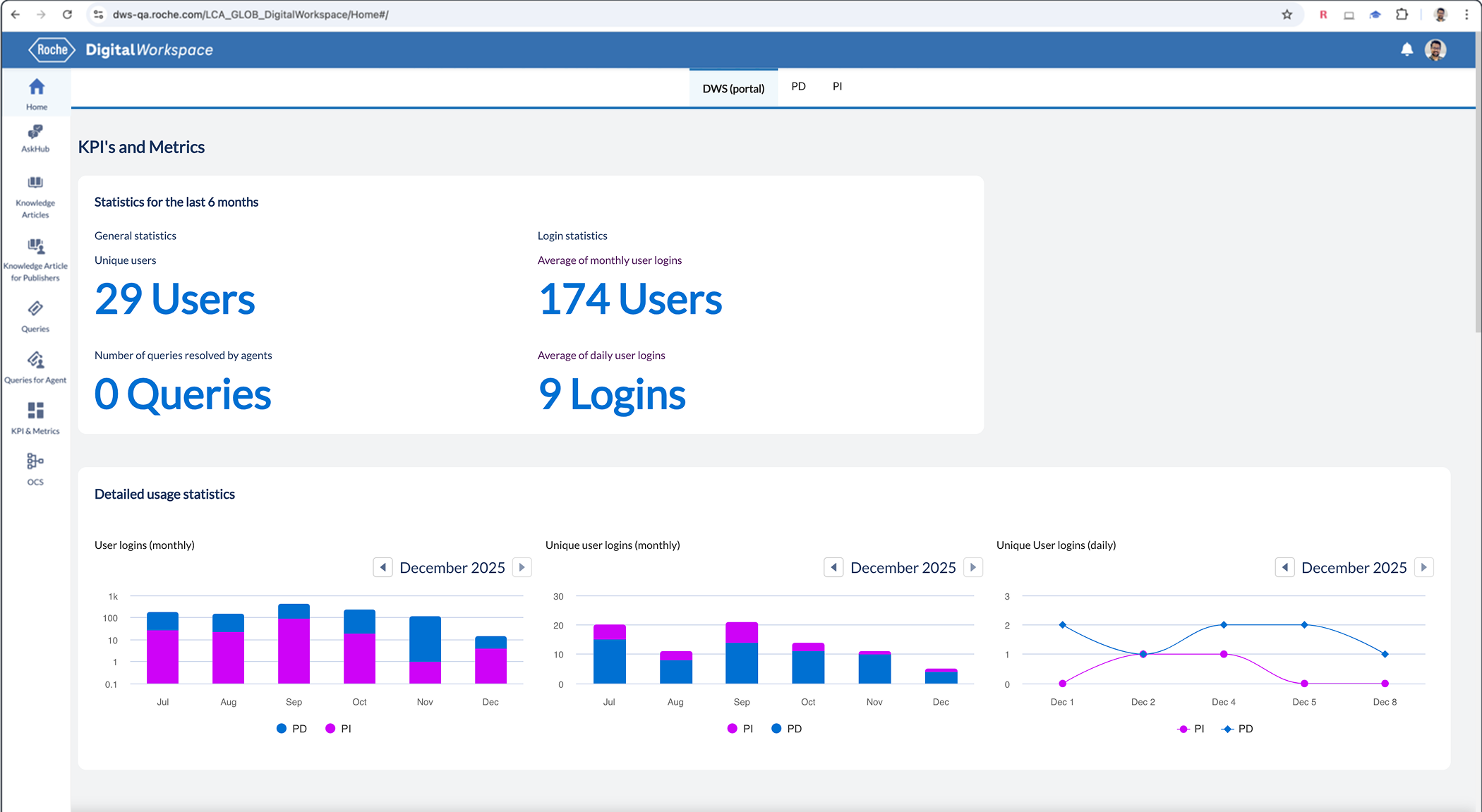This screenshot has height=812, width=1482.
Task: Go to previous month in daily logins chart
Action: pos(1284,567)
